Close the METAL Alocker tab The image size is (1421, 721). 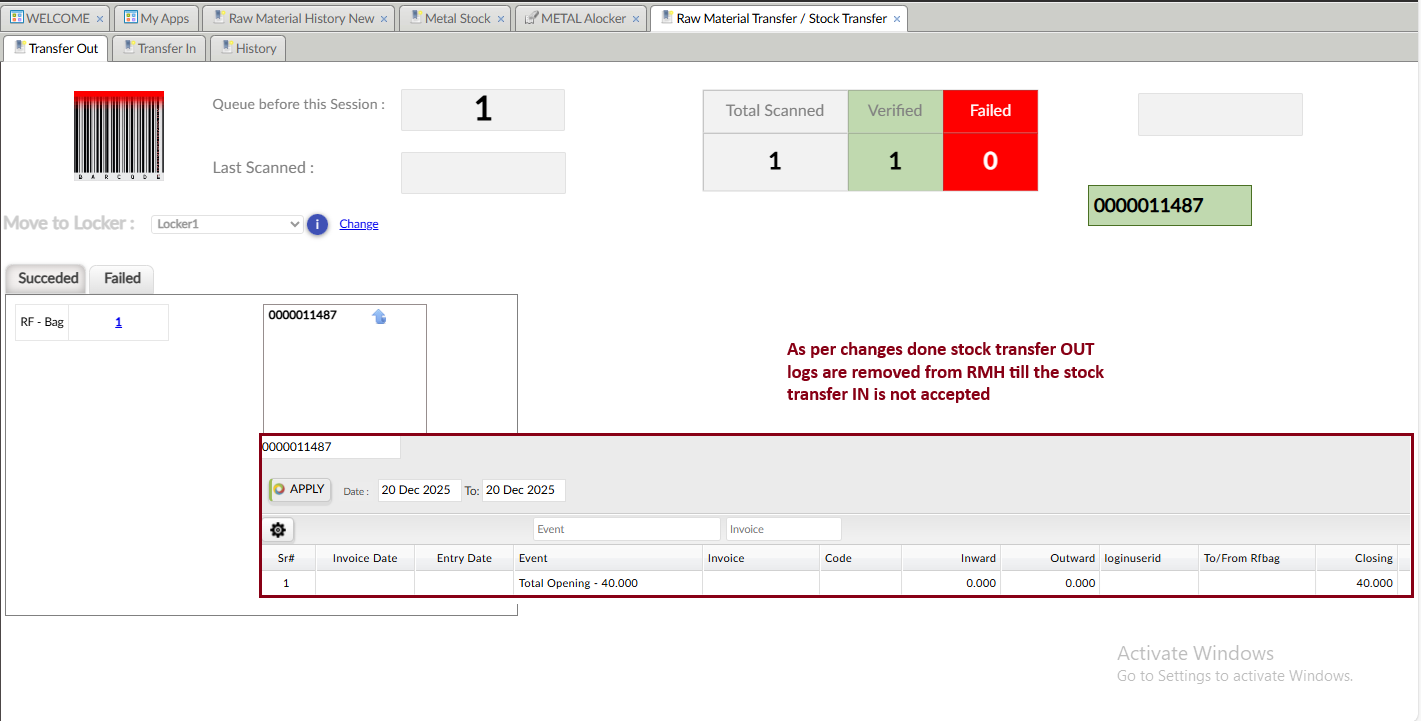[636, 19]
